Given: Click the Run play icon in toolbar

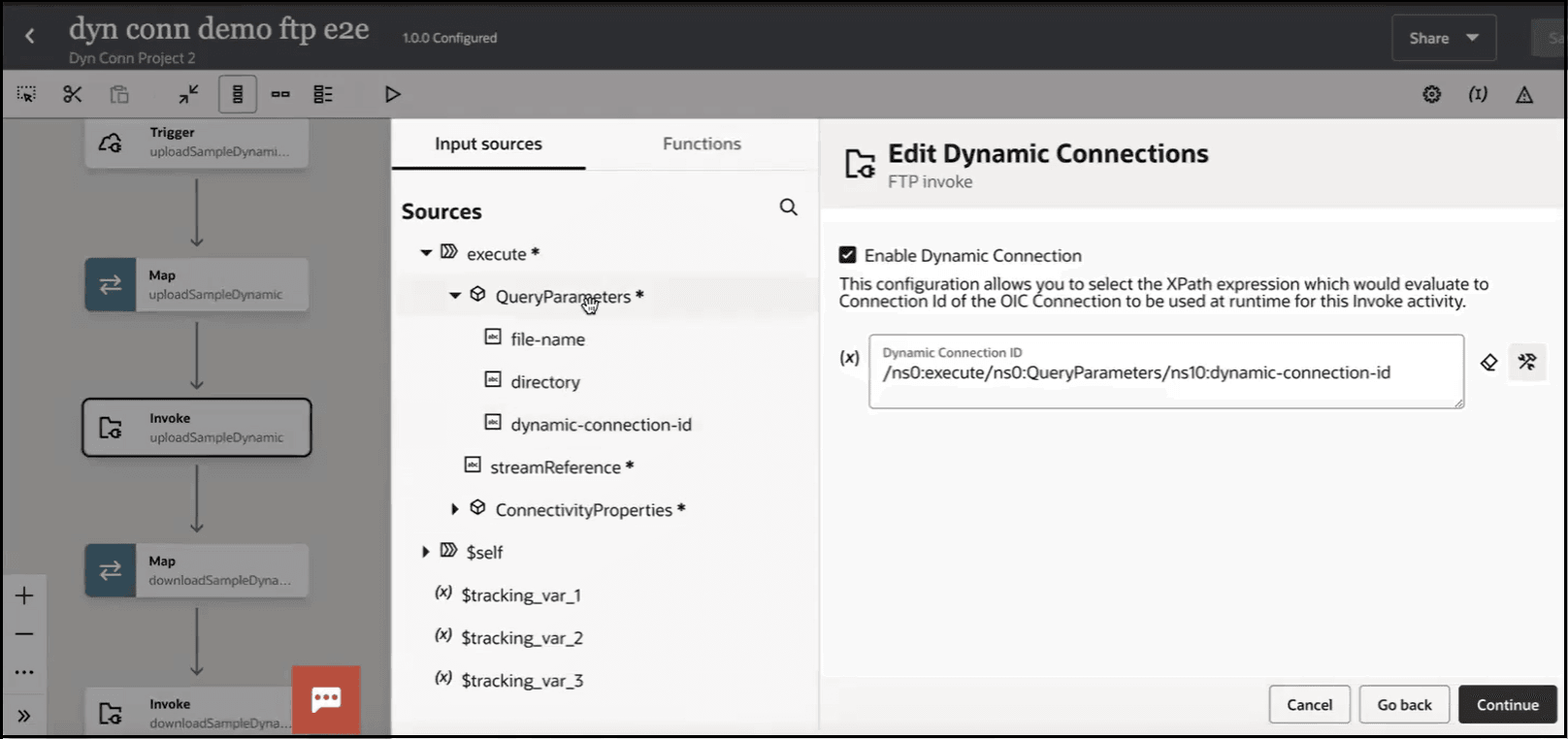Looking at the screenshot, I should pos(392,94).
